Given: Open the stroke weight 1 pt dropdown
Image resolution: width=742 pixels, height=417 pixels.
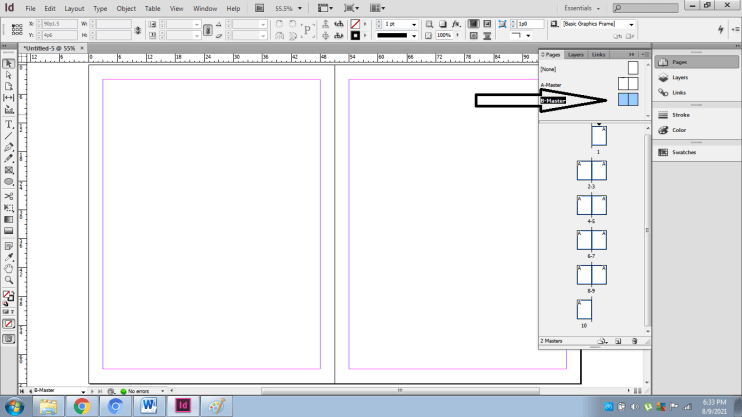Looking at the screenshot, I should coord(414,24).
